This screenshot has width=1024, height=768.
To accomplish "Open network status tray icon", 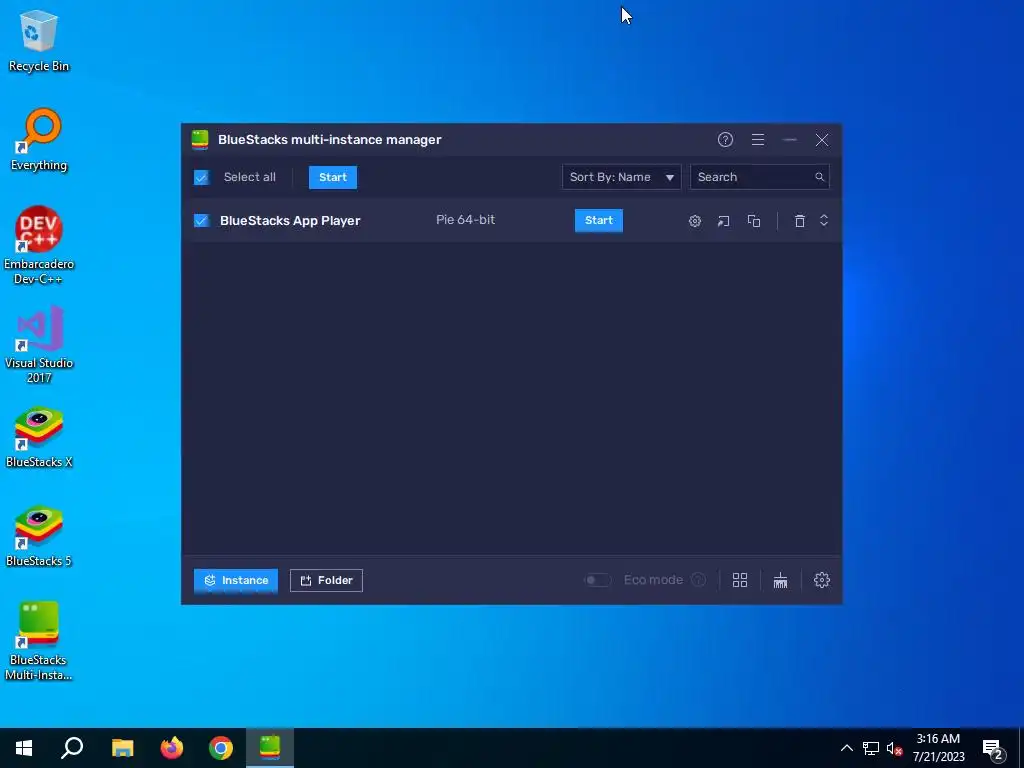I will [871, 748].
